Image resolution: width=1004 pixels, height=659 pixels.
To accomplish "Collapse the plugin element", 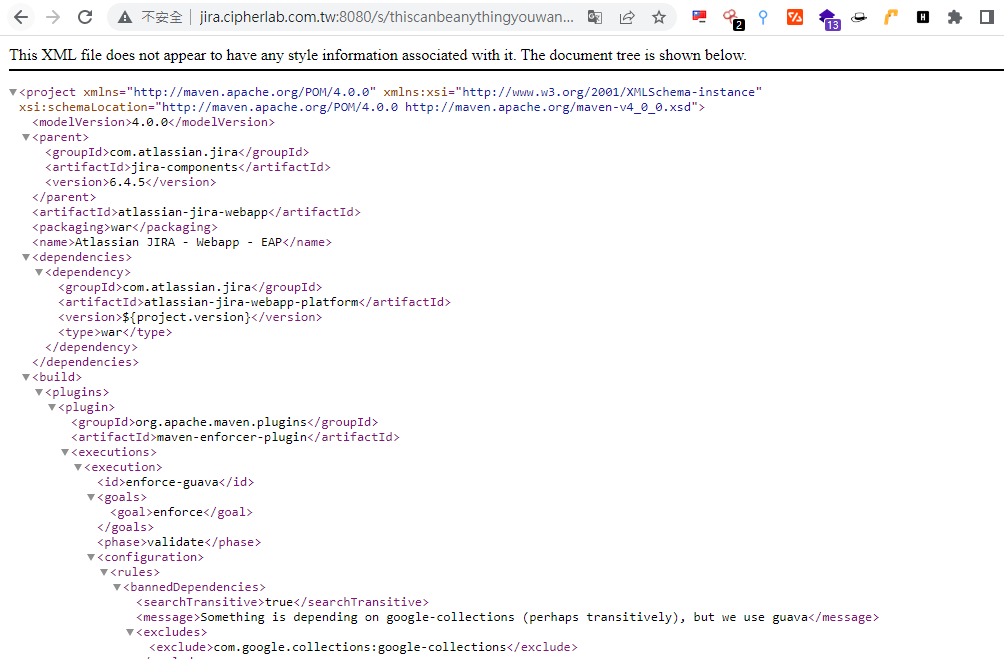I will 52,407.
